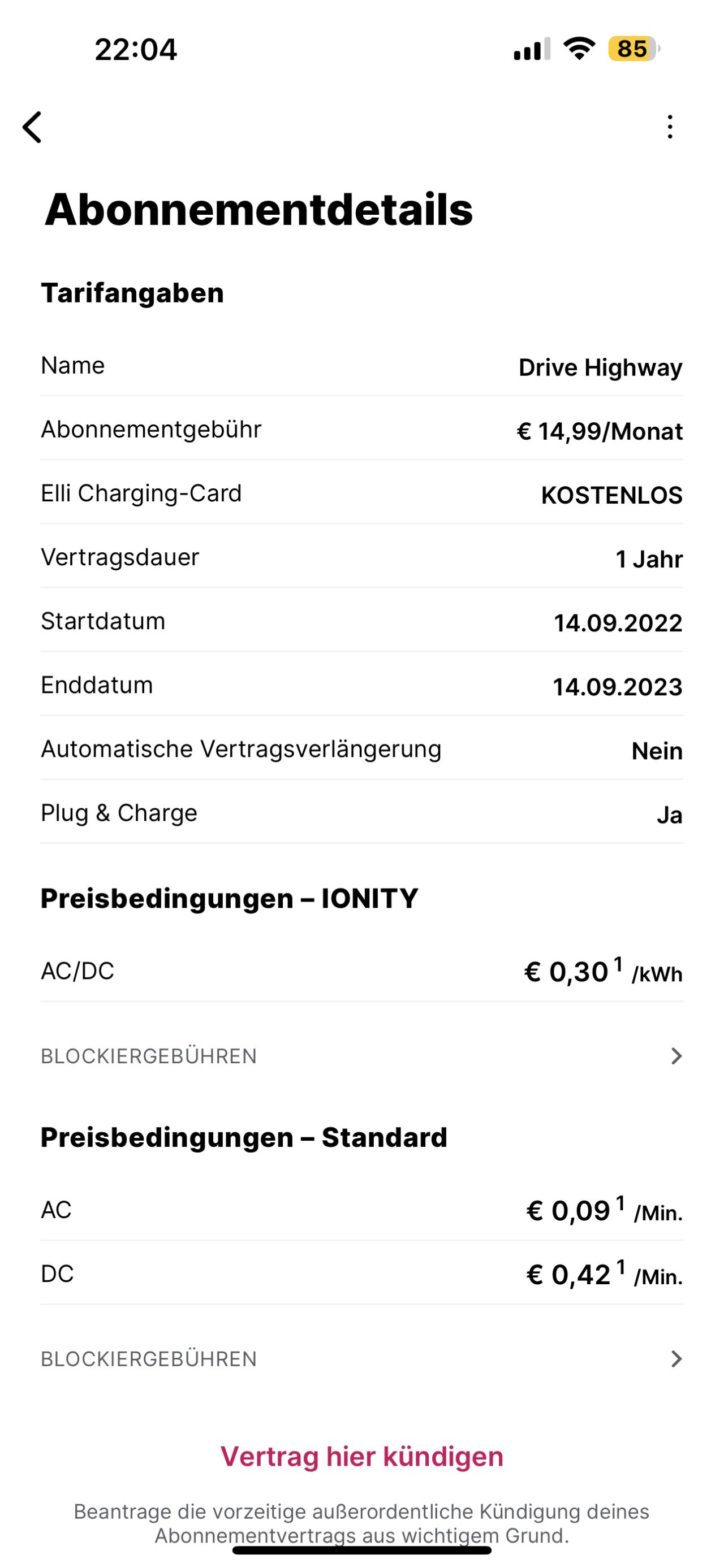Tap the Drive Highway tariff name
The width and height of the screenshot is (724, 1568).
pyautogui.click(x=600, y=367)
